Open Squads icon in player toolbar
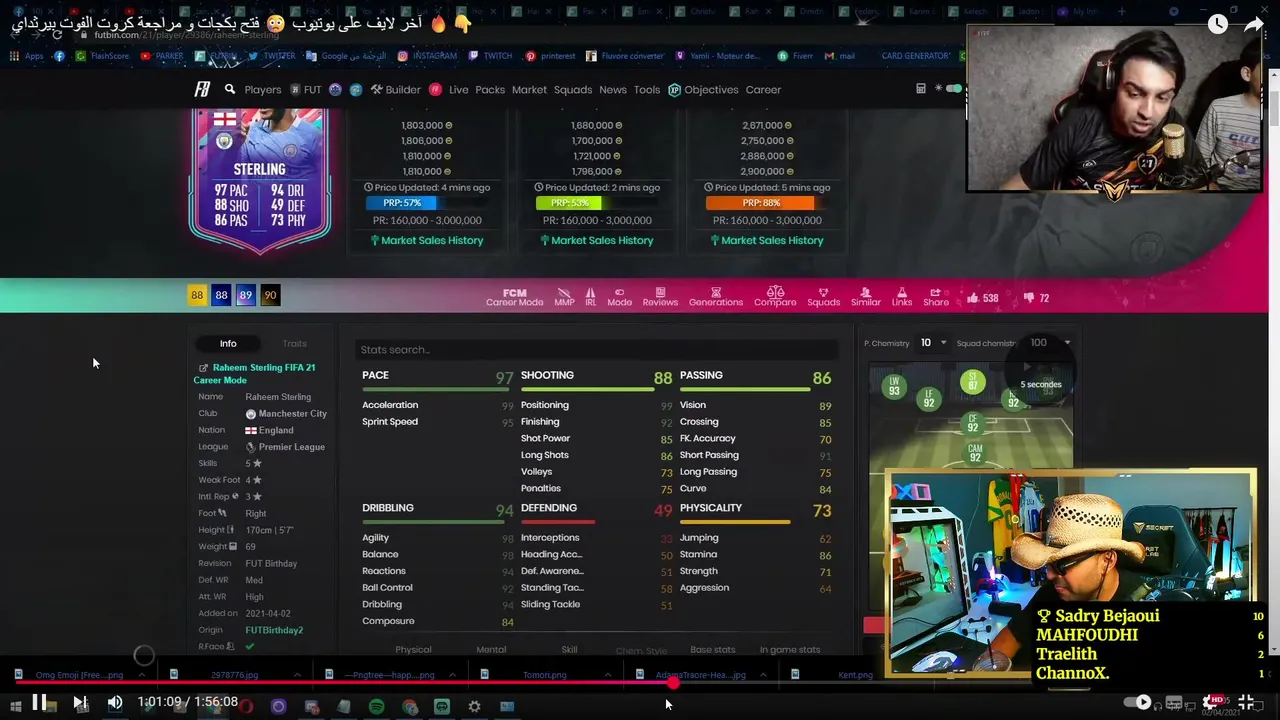Viewport: 1280px width, 720px height. (x=823, y=297)
